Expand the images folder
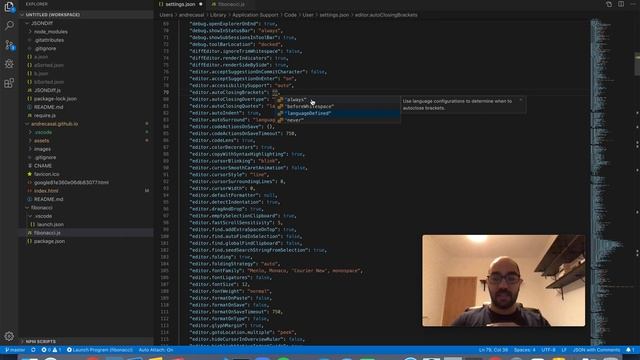The height and width of the screenshot is (360, 640). [42, 149]
